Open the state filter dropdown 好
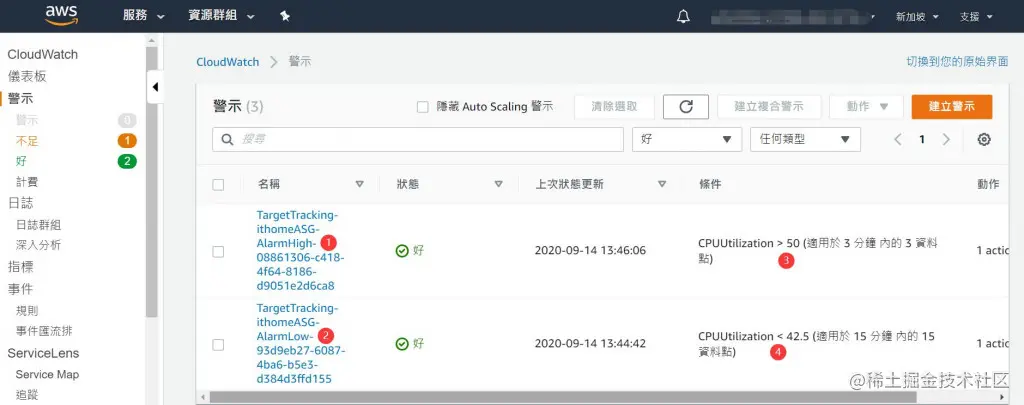1024x405 pixels. click(x=686, y=139)
